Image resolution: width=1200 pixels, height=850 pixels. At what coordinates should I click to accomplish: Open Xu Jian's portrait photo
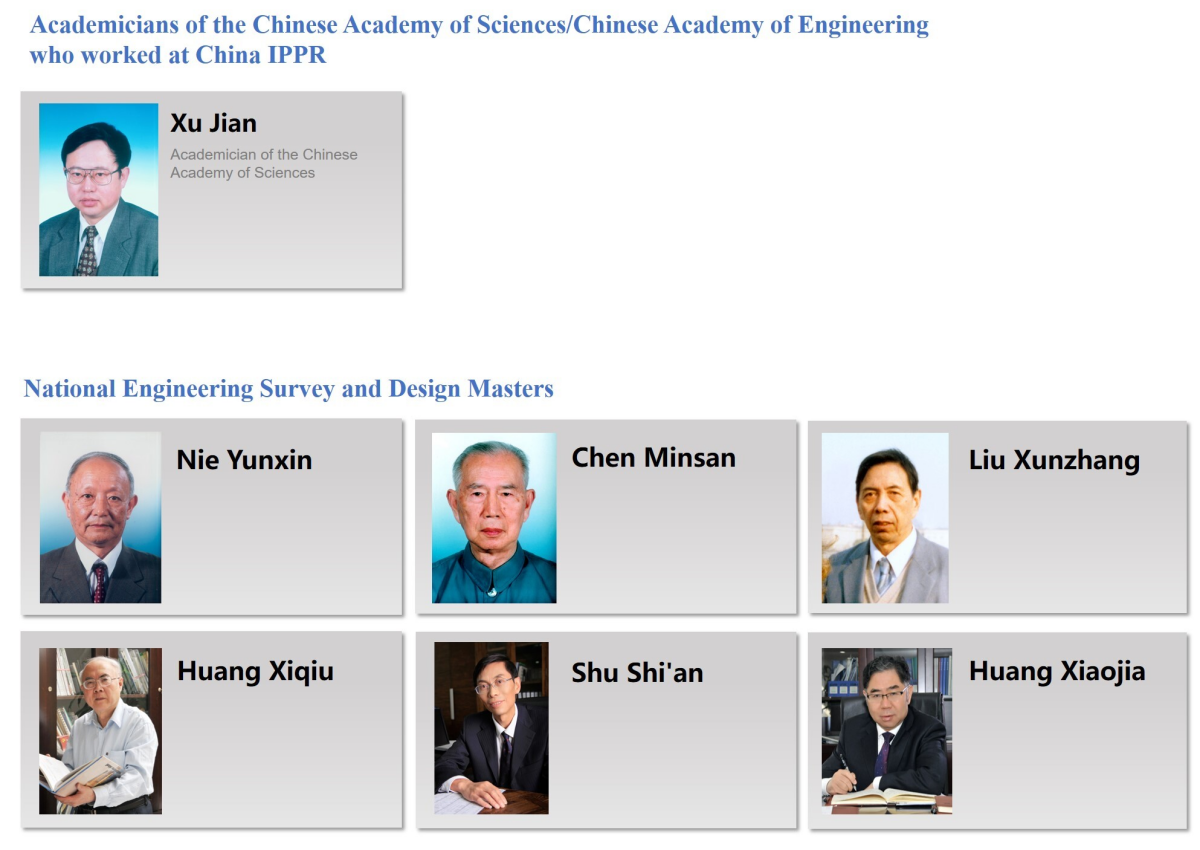(98, 190)
